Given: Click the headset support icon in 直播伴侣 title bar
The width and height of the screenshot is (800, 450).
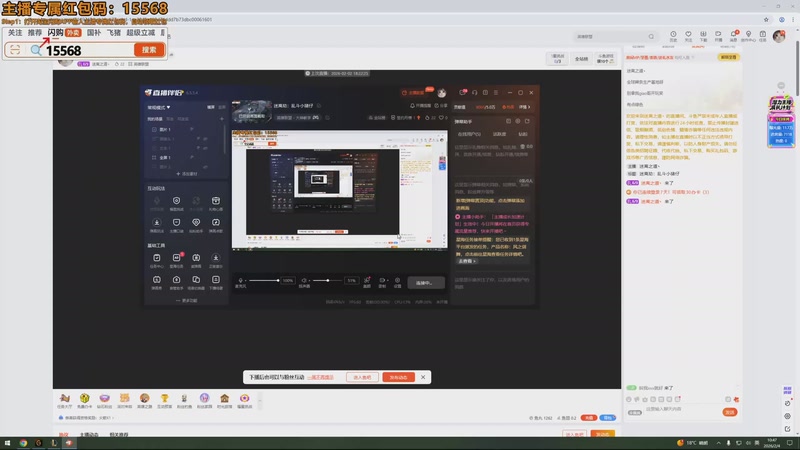Looking at the screenshot, I should pos(474,93).
